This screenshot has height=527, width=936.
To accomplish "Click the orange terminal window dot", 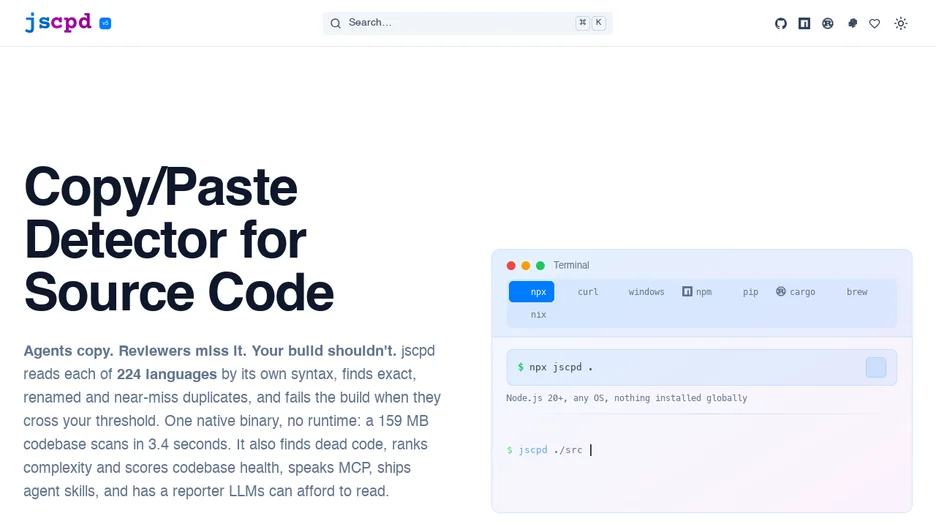I will coord(525,266).
